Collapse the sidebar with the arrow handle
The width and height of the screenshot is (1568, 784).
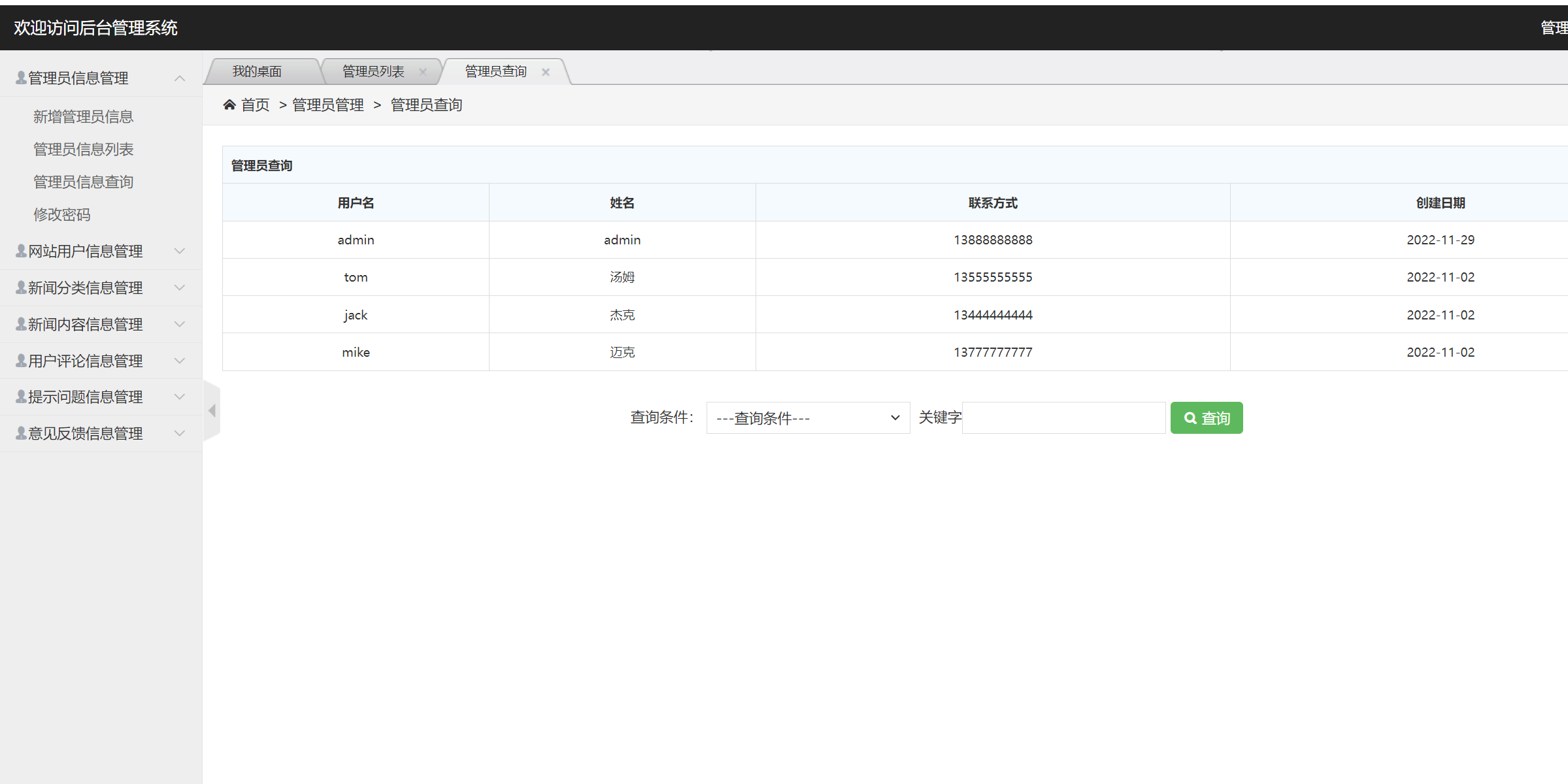[x=212, y=410]
